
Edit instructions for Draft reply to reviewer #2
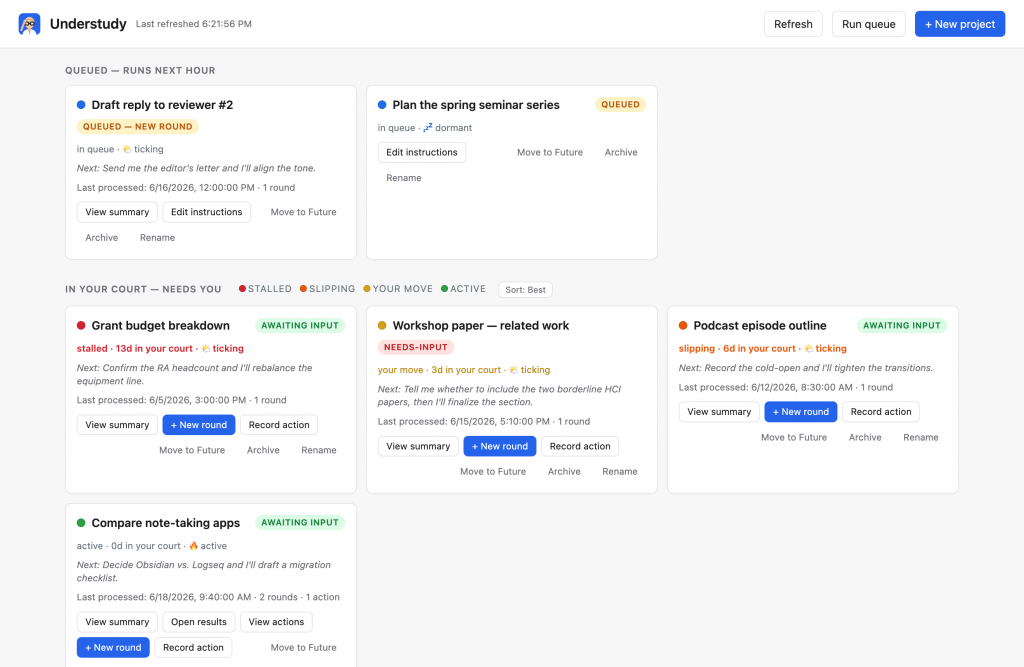(x=206, y=212)
